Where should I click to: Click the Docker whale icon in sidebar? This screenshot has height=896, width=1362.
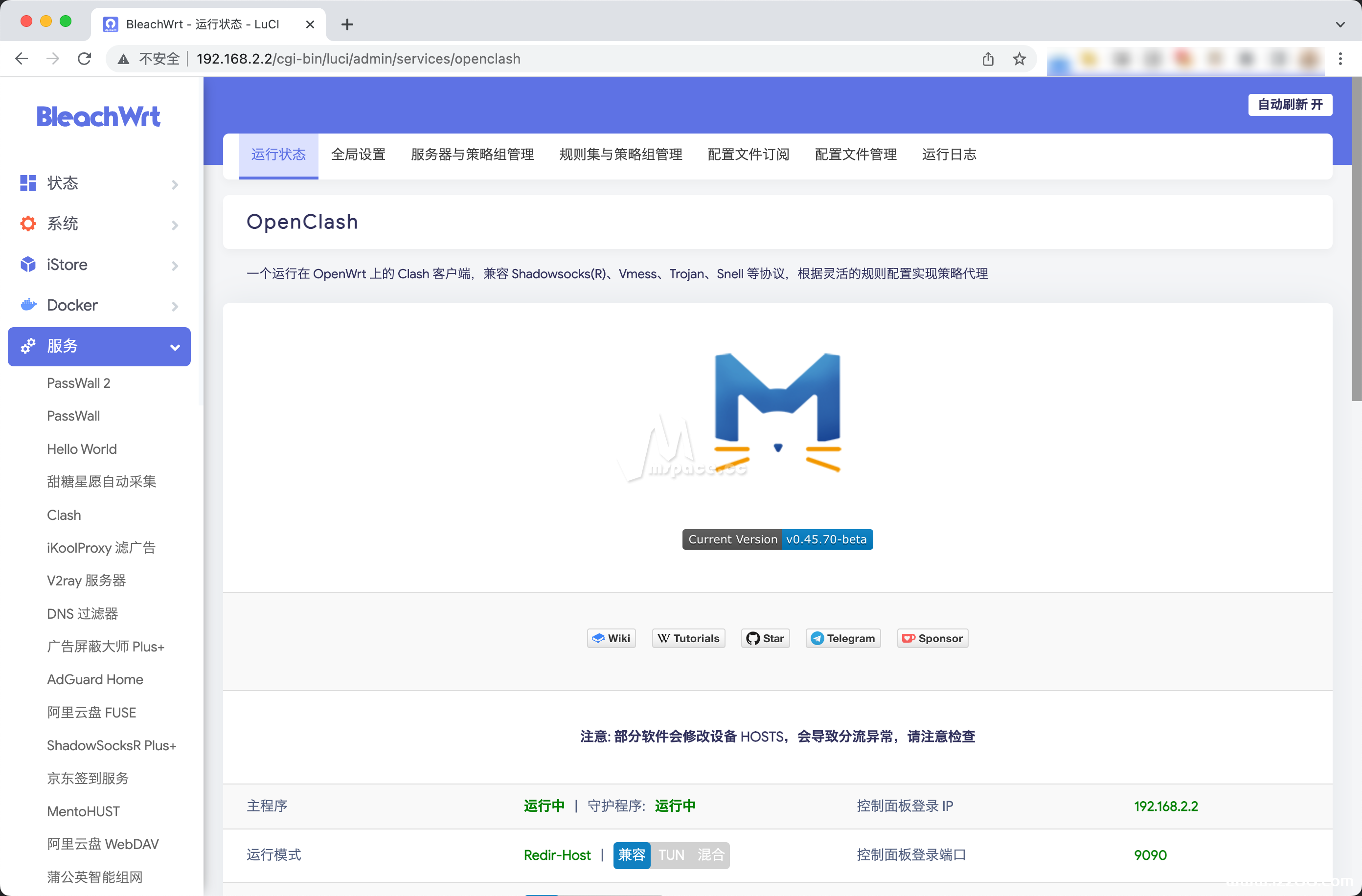coord(27,305)
